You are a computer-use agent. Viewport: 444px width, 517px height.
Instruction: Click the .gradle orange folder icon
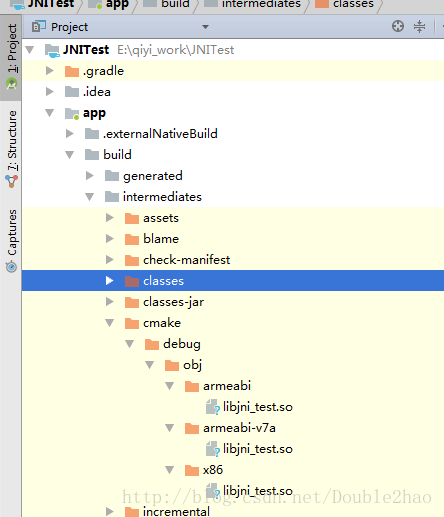coord(72,71)
